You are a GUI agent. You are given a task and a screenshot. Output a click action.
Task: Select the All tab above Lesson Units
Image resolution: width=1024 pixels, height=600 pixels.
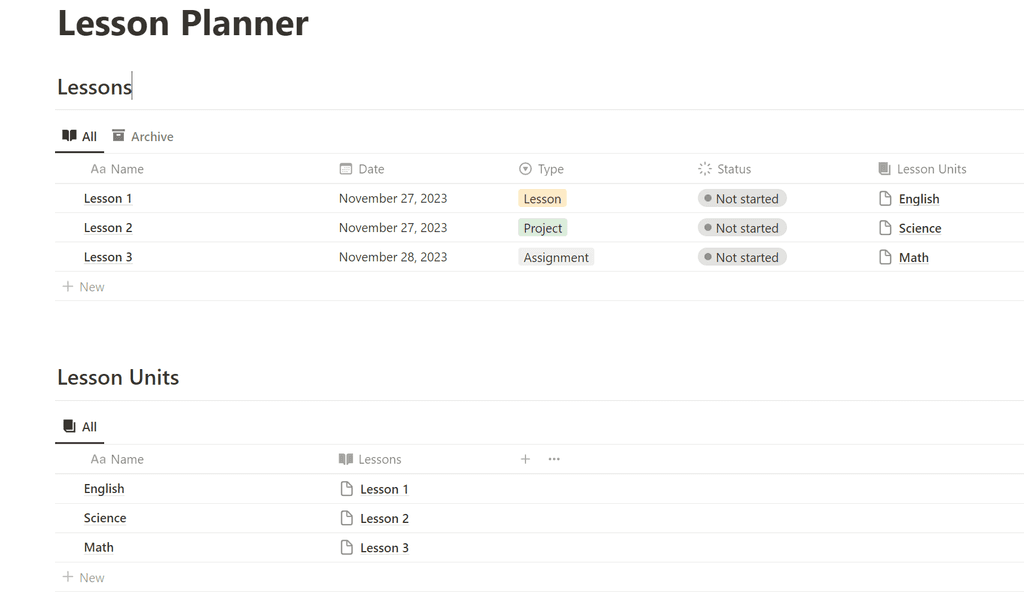(x=79, y=427)
